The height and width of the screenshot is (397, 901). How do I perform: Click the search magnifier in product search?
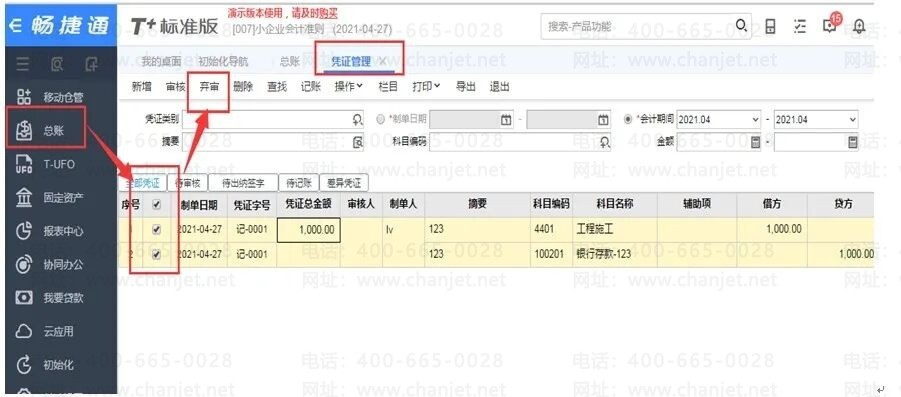[x=742, y=26]
